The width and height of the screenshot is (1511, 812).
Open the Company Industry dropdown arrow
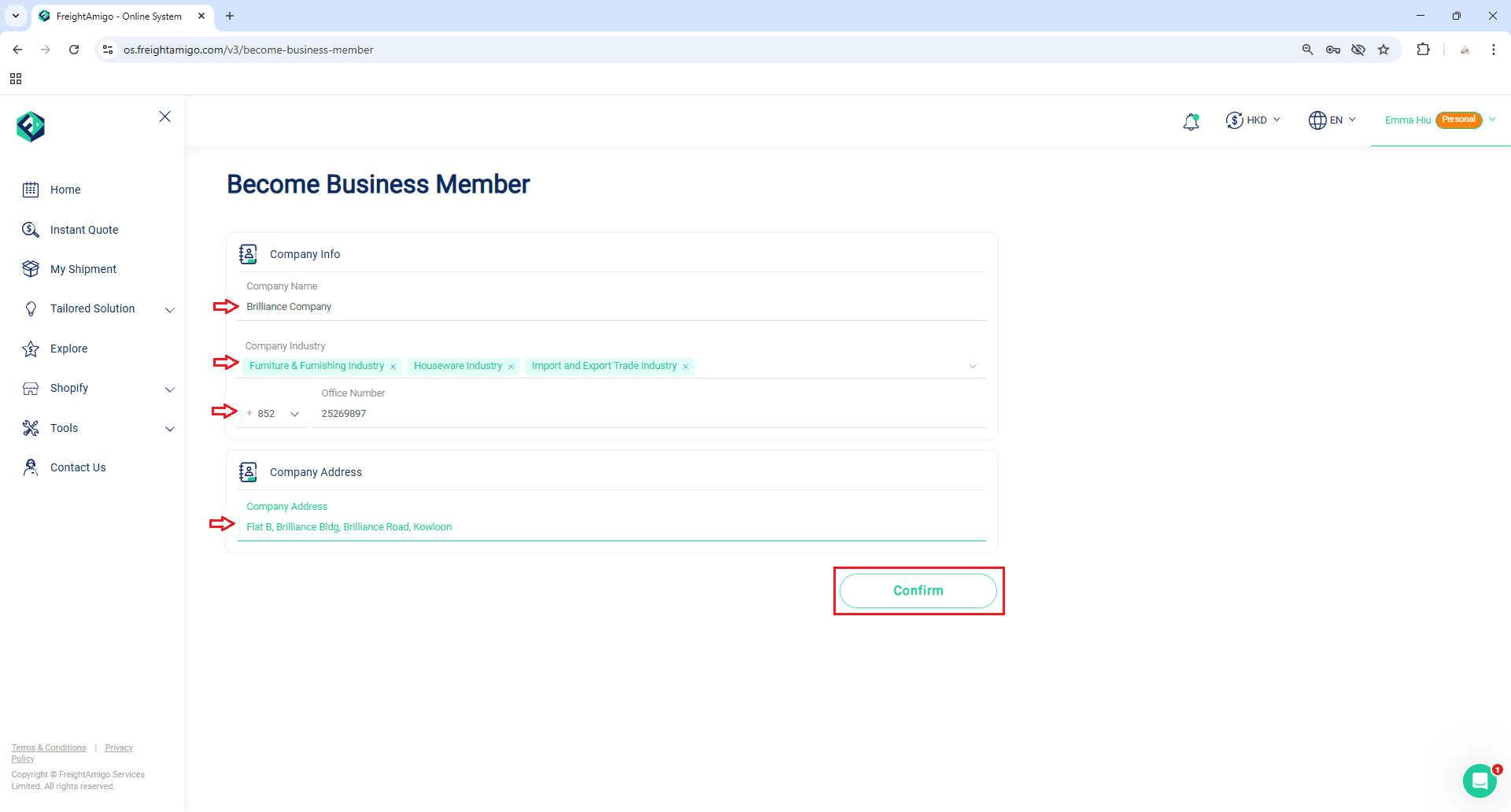pos(973,367)
